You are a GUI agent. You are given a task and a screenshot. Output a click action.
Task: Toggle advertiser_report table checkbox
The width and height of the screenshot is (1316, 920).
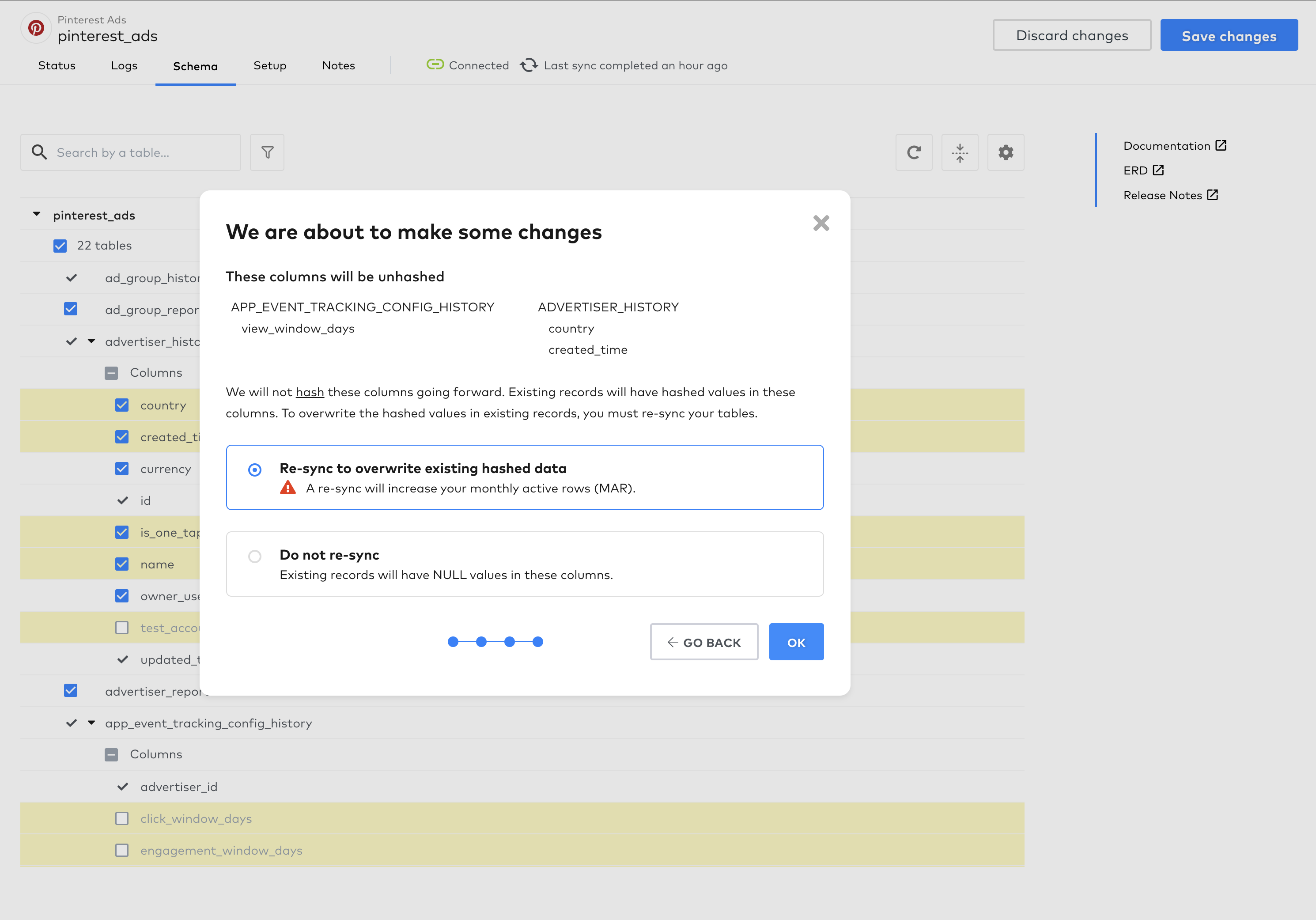(71, 691)
